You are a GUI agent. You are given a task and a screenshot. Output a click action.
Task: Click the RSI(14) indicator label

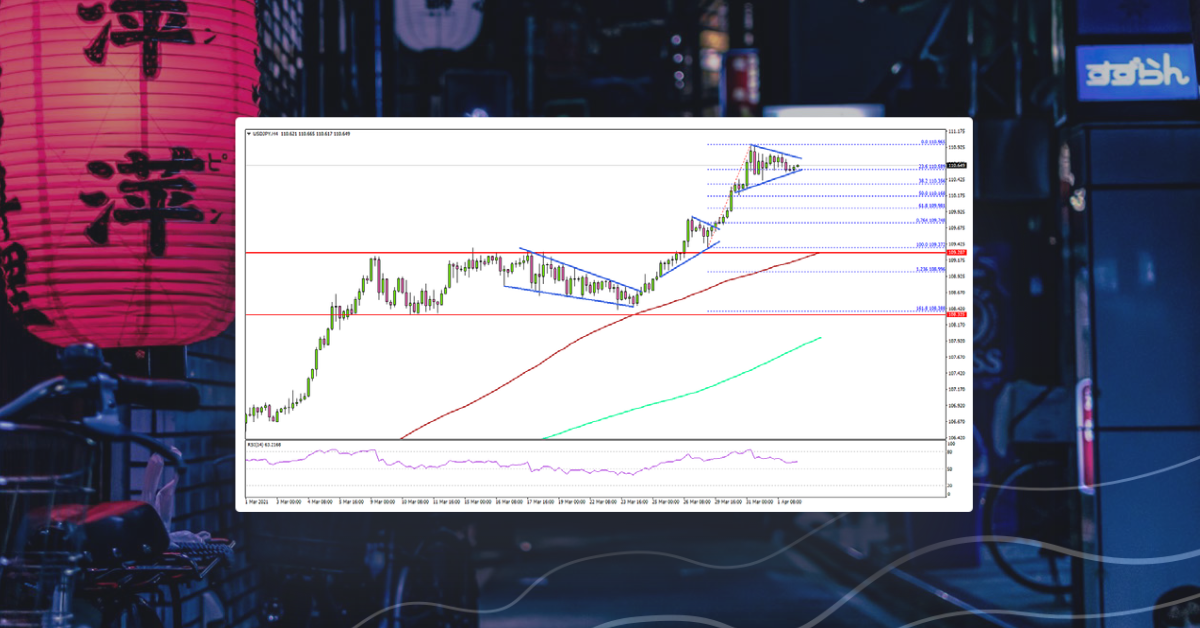264,444
